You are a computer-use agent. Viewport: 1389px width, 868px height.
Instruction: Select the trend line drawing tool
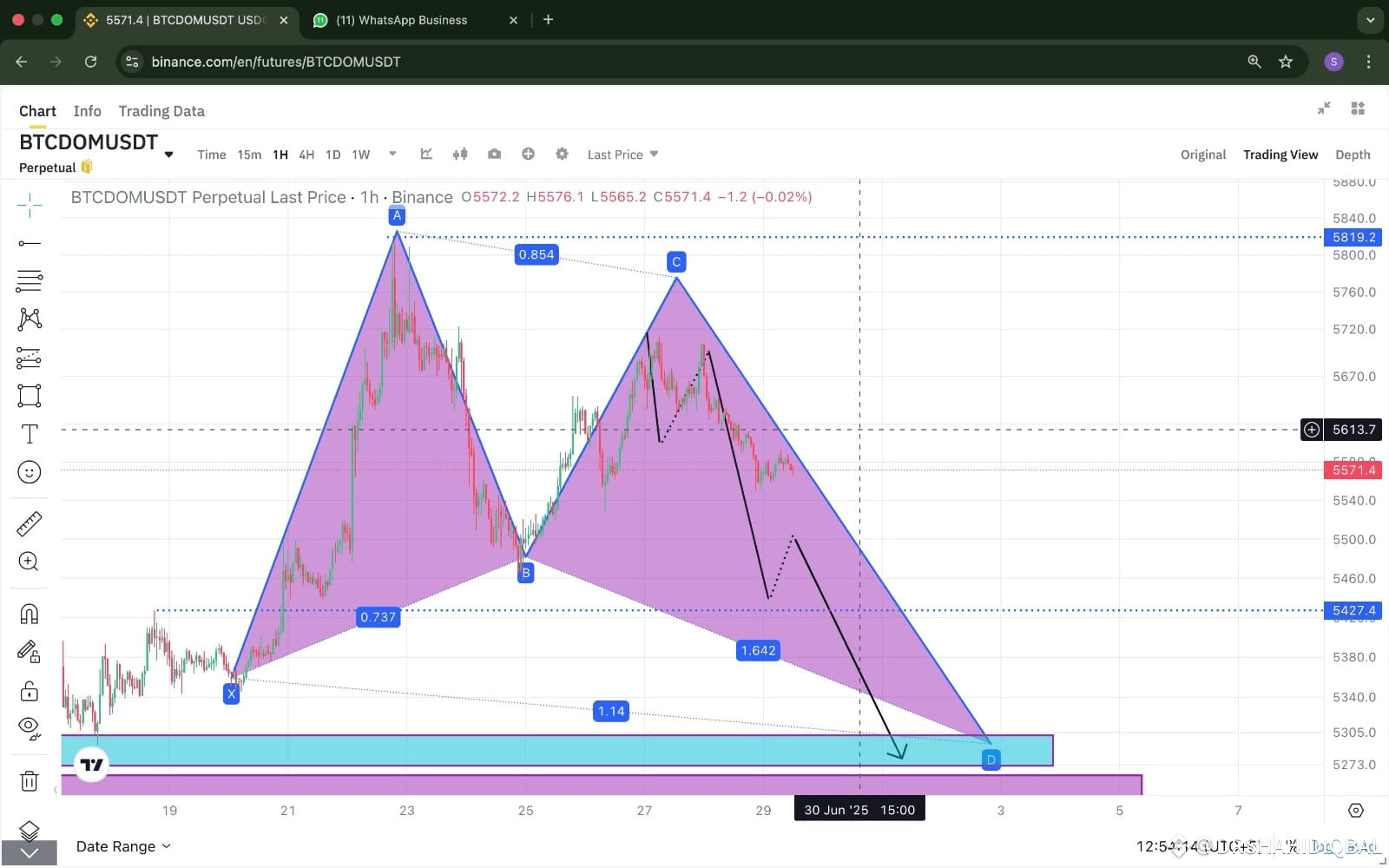click(29, 243)
